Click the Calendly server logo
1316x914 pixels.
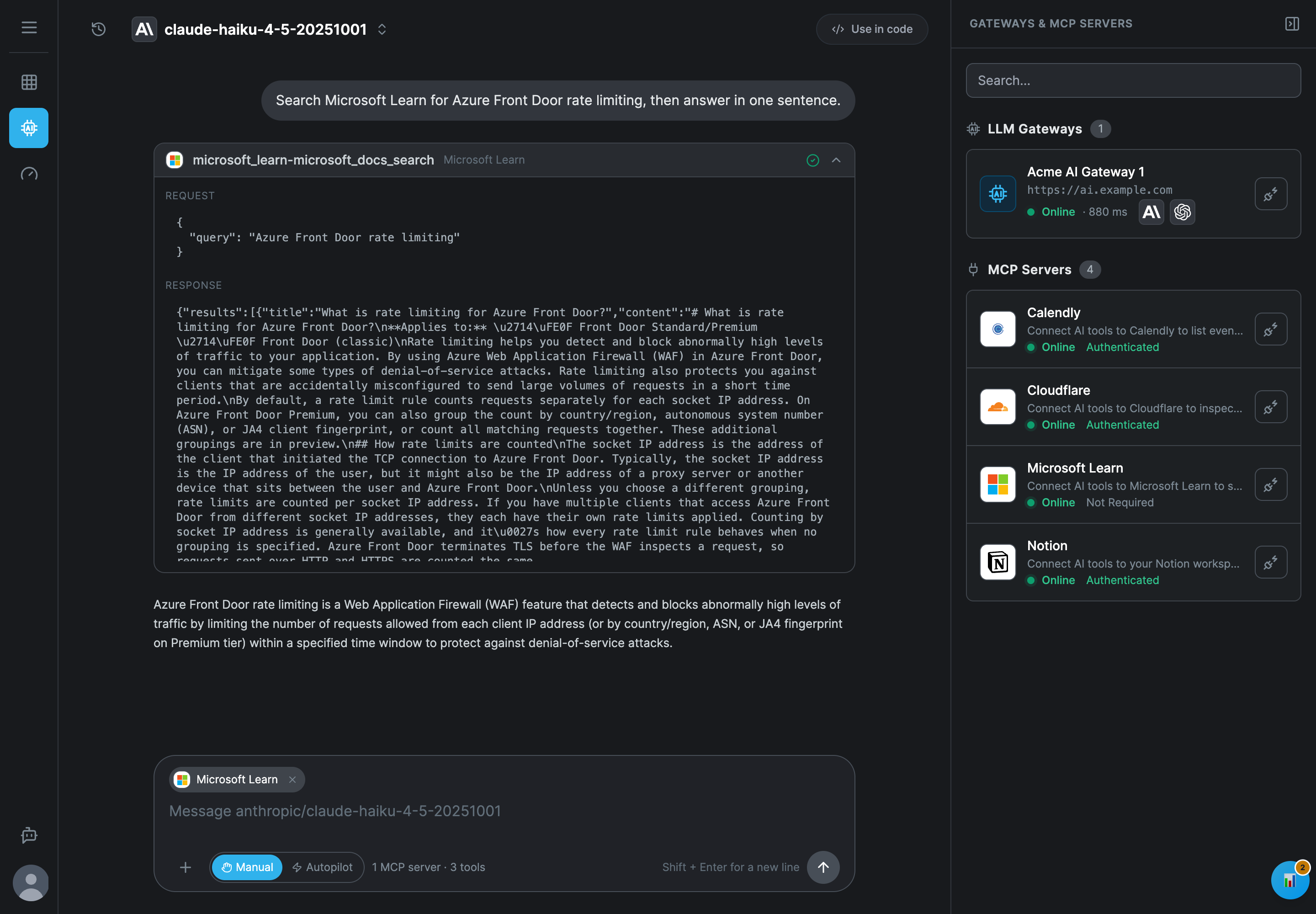[998, 329]
